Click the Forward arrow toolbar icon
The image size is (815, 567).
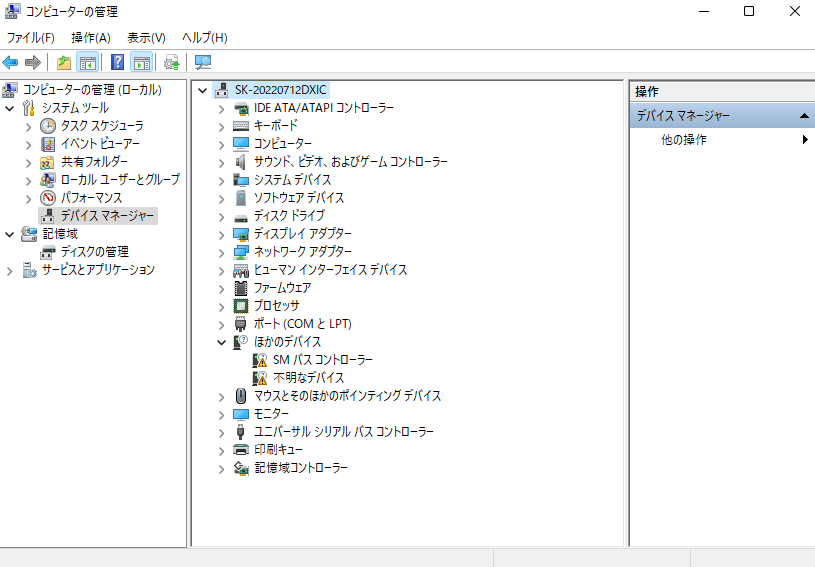point(33,63)
